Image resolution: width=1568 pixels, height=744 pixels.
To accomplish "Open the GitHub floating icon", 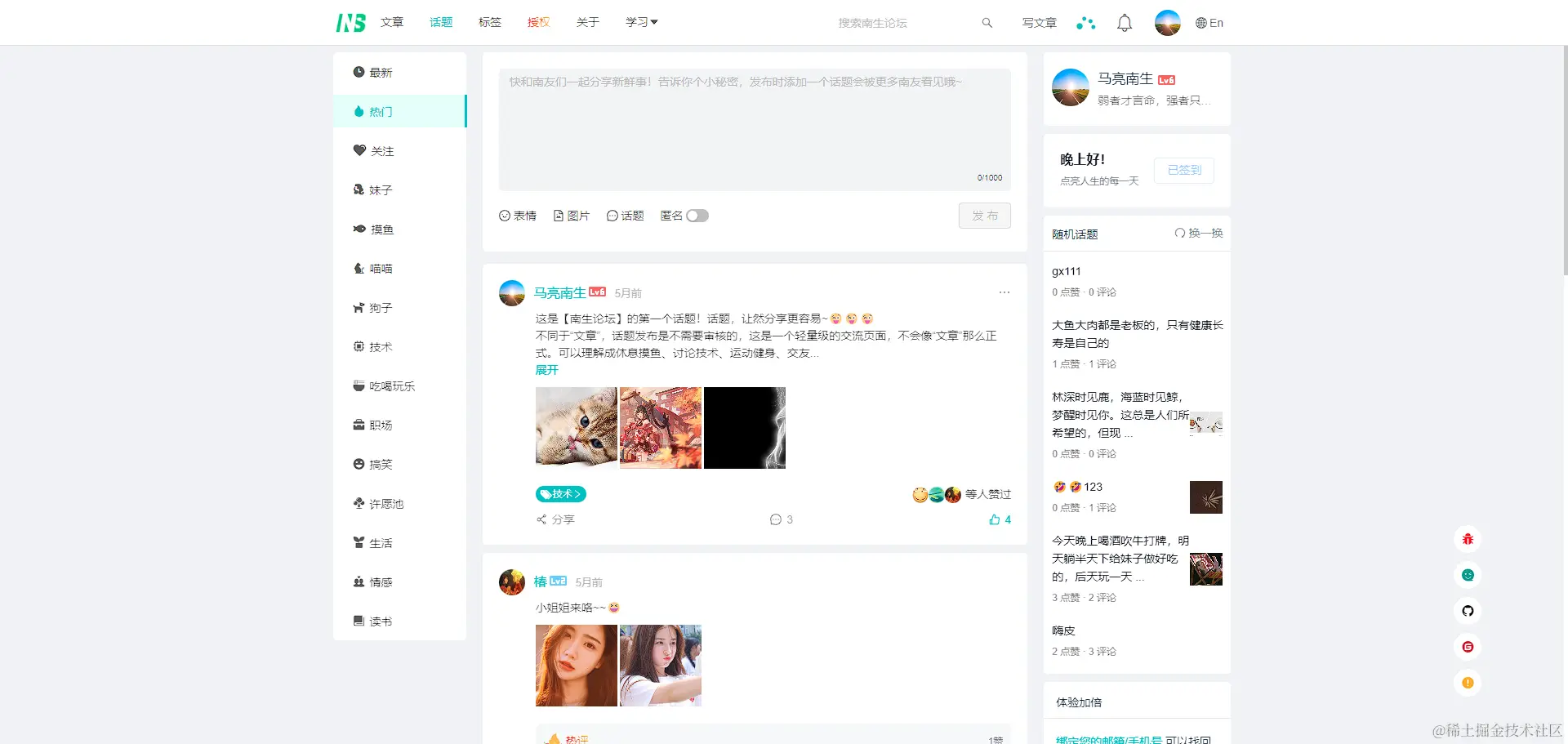I will [1468, 611].
